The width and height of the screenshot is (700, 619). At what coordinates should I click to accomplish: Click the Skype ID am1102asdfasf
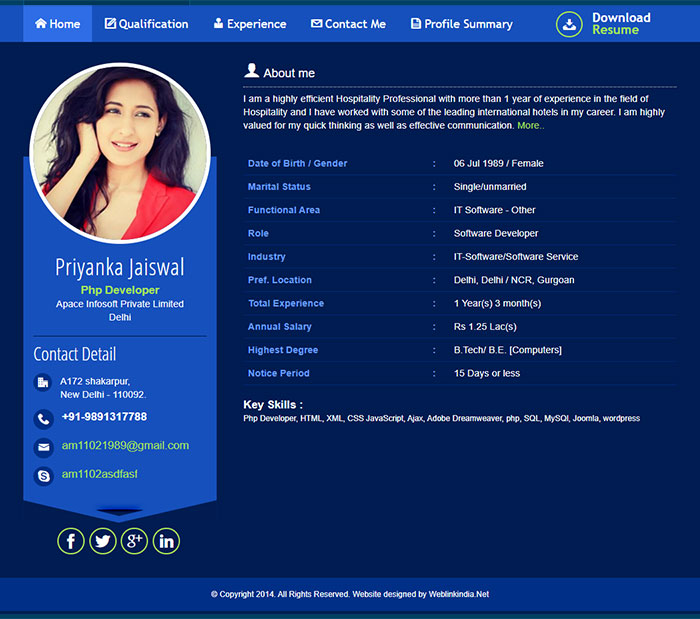tap(99, 474)
